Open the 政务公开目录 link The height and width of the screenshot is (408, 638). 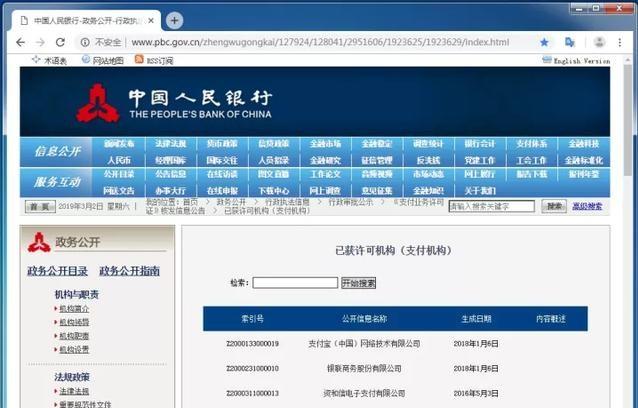57,271
